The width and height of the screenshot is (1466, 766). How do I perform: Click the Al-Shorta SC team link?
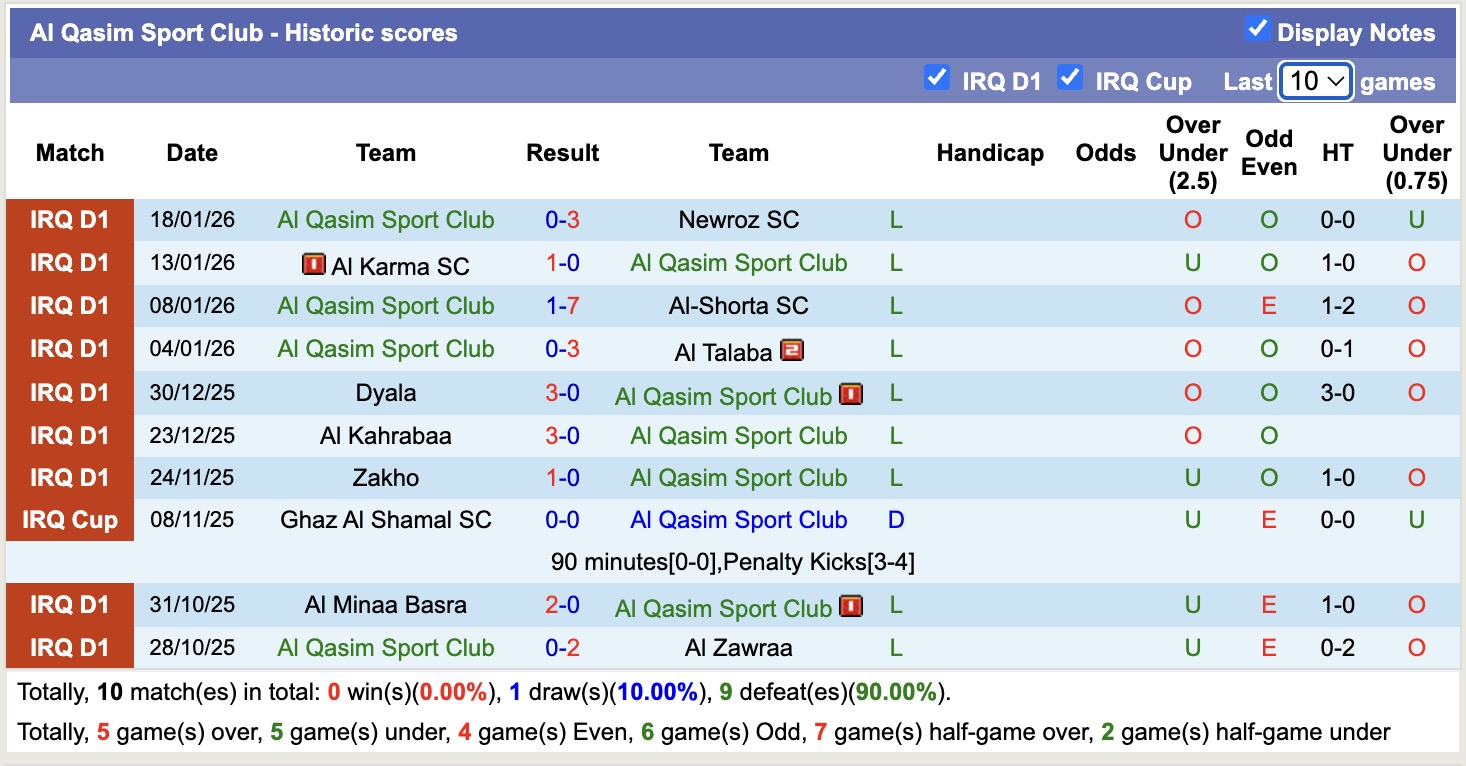click(x=738, y=306)
